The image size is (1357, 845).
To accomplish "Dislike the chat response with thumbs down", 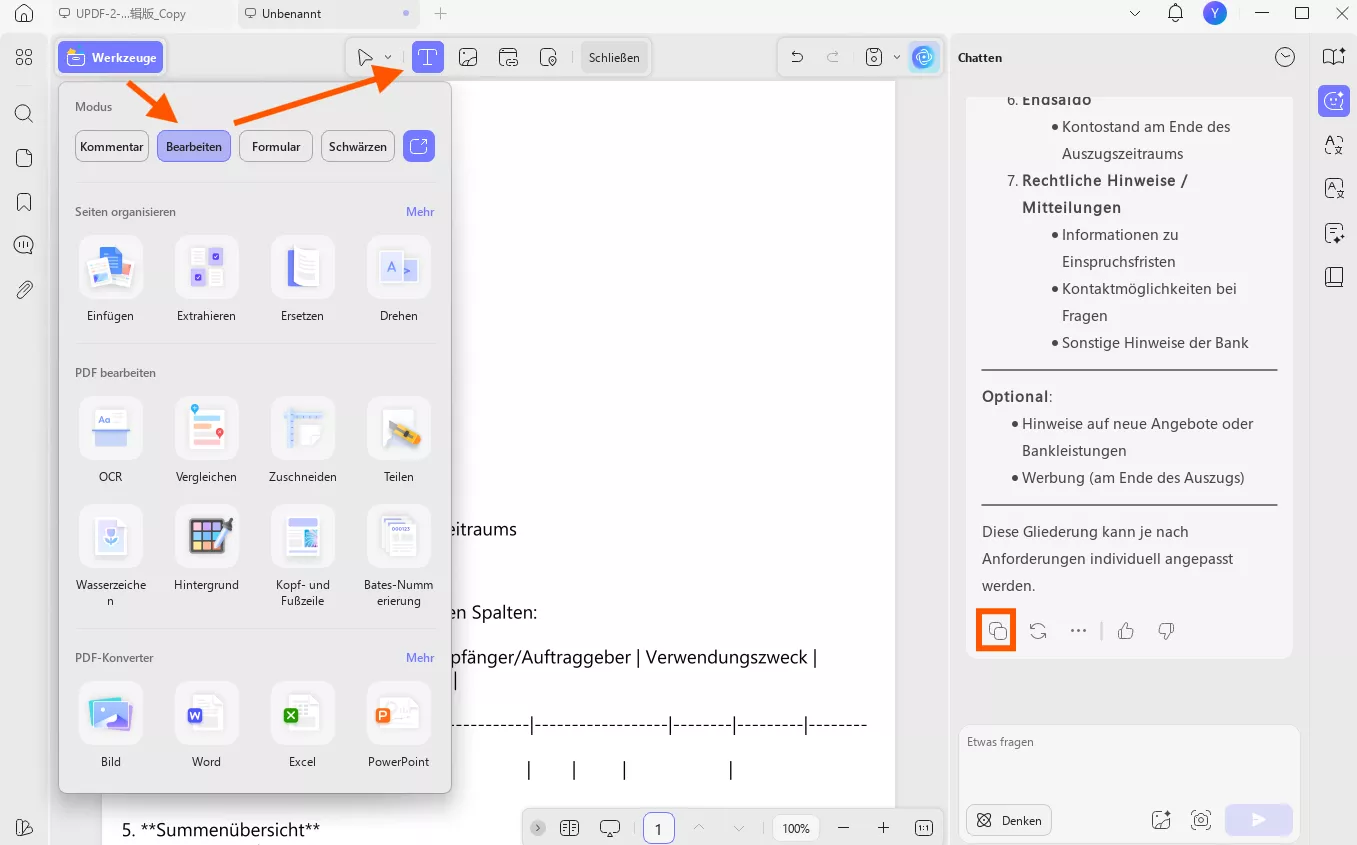I will [x=1166, y=631].
